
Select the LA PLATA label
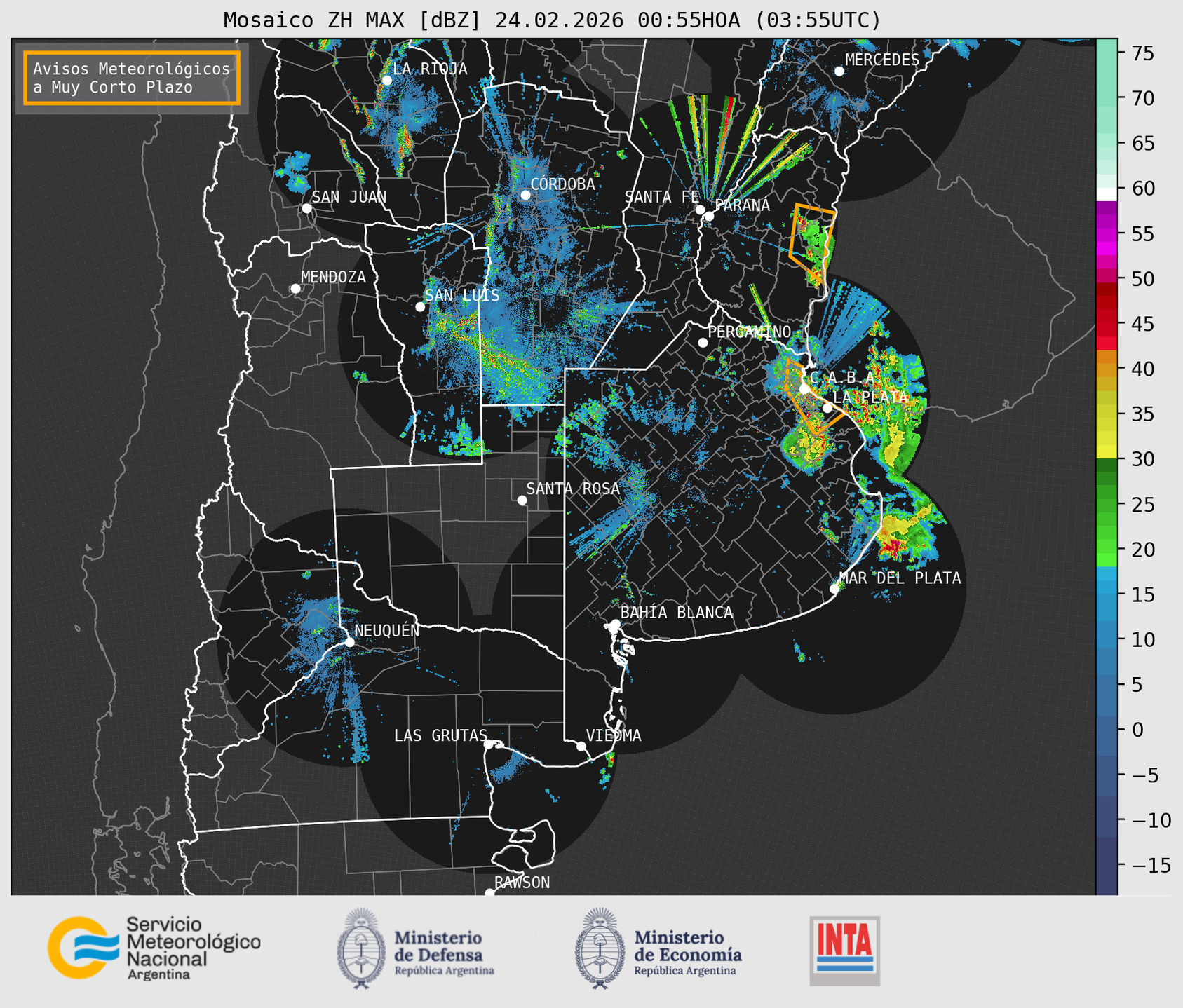(870, 397)
